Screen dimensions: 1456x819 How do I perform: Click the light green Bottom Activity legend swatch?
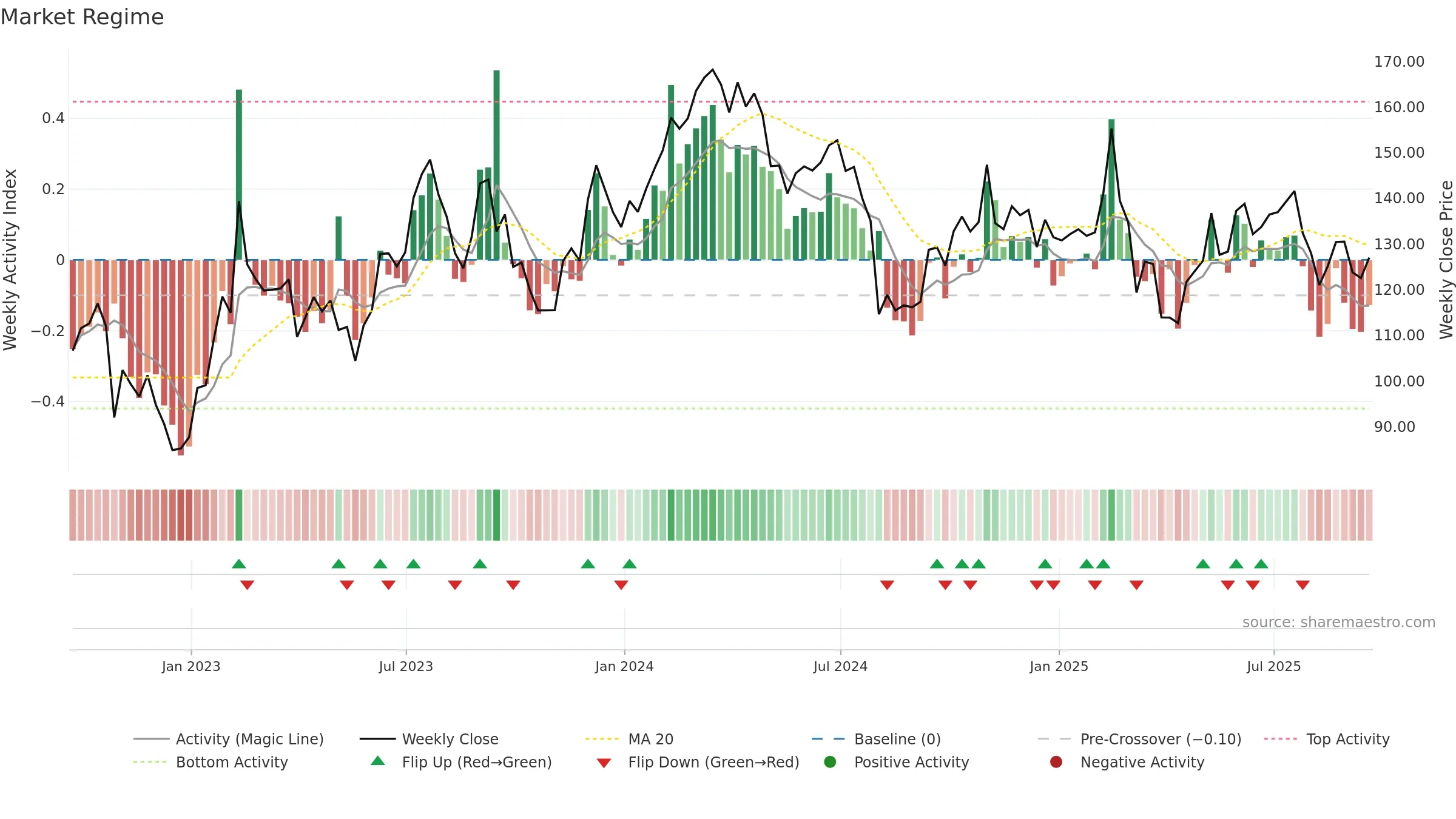(x=150, y=762)
